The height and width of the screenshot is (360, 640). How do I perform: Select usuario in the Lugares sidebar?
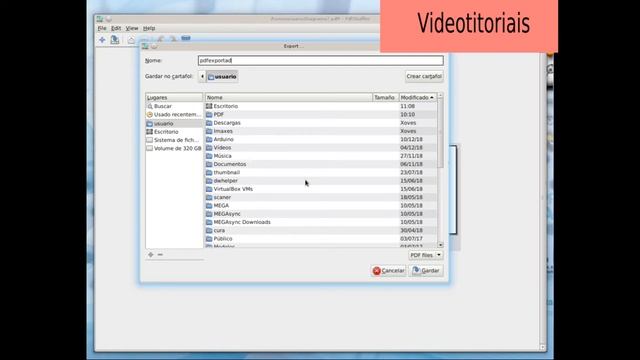(174, 123)
